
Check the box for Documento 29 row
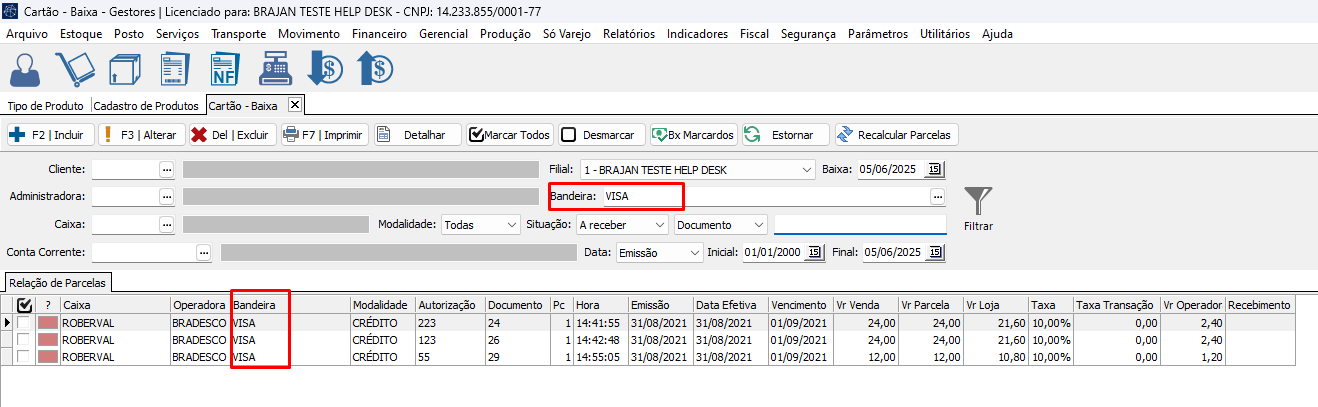coord(24,357)
